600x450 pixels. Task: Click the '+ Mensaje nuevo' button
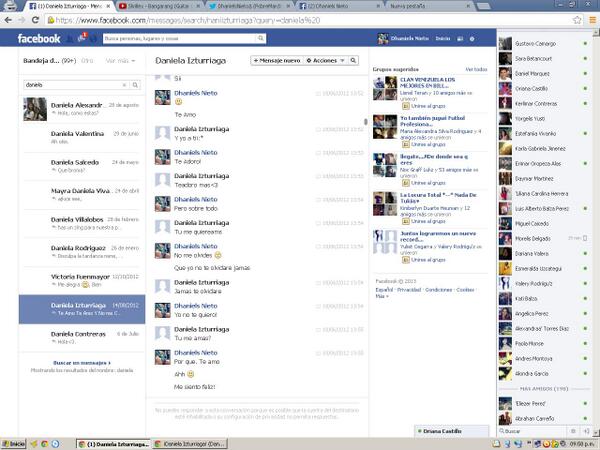point(277,60)
